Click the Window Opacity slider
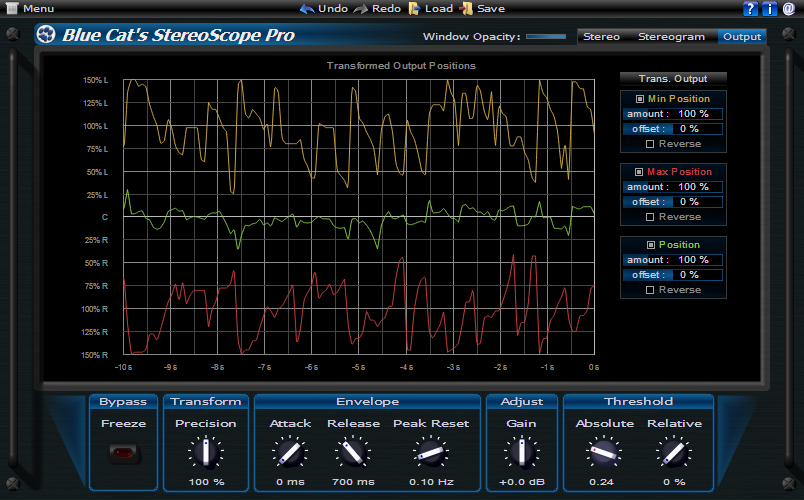This screenshot has width=804, height=500. click(x=546, y=37)
